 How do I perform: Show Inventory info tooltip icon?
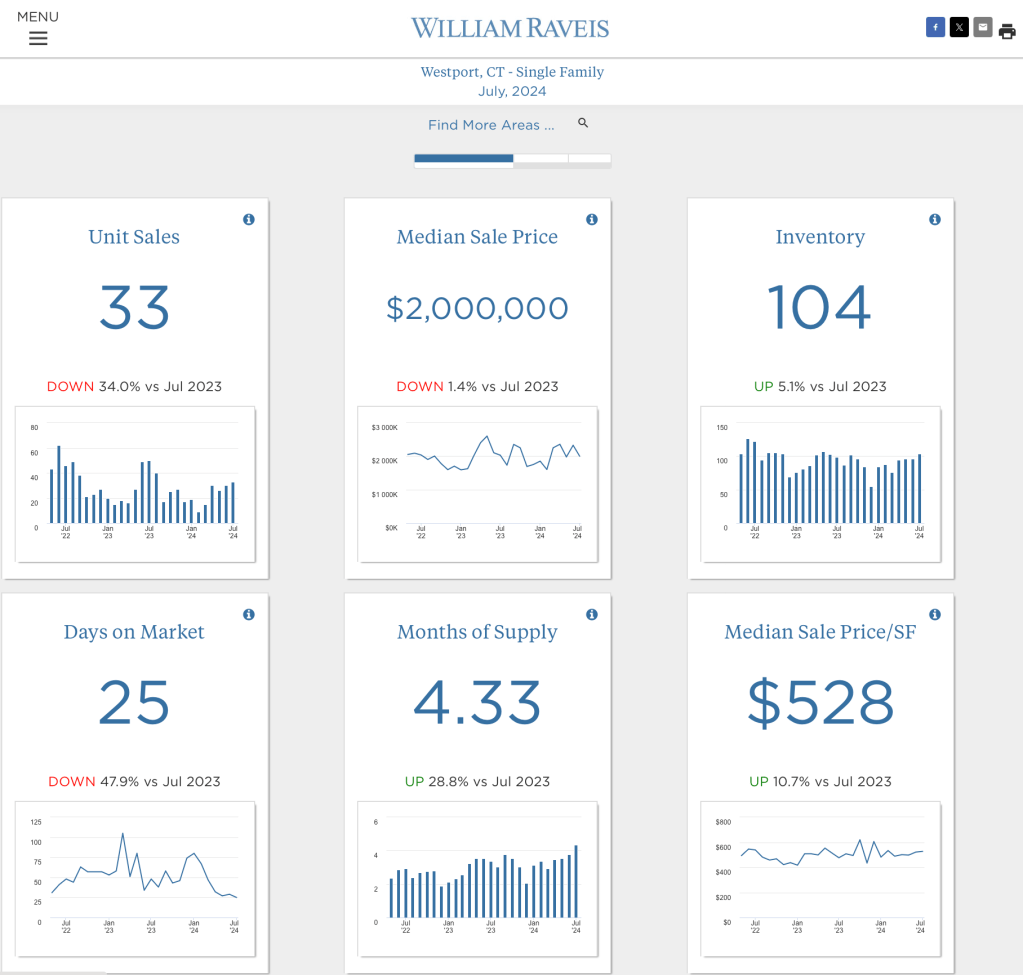click(x=935, y=219)
